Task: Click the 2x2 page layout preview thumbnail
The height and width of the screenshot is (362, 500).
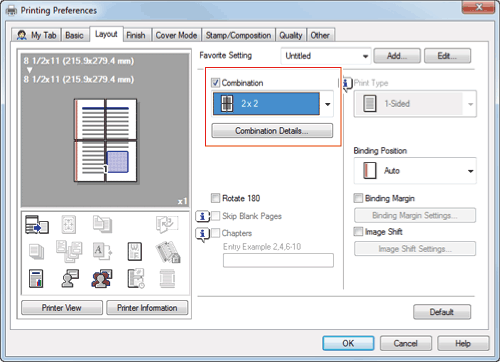Action: 105,140
